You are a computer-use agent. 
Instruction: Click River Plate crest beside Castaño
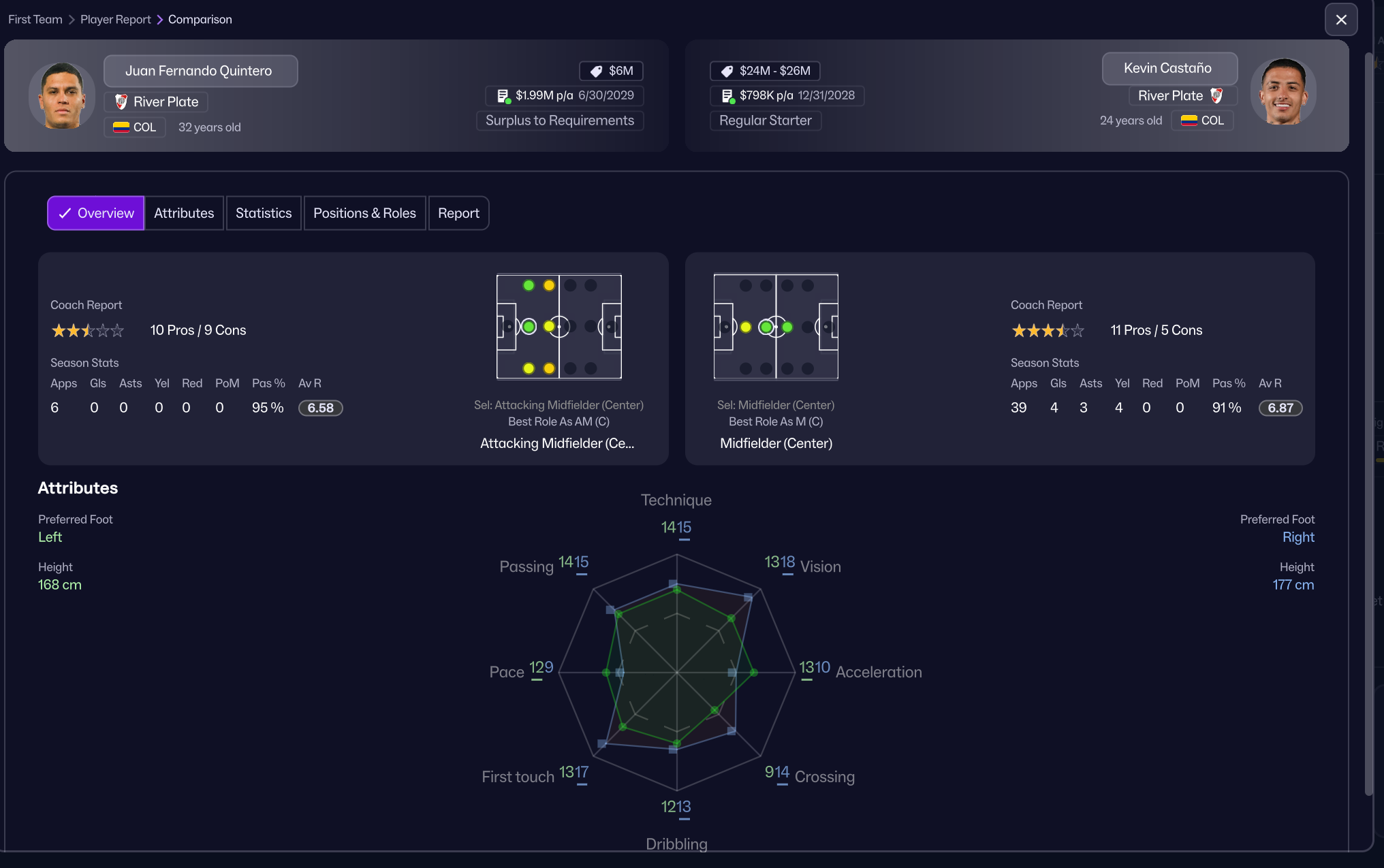point(1216,96)
